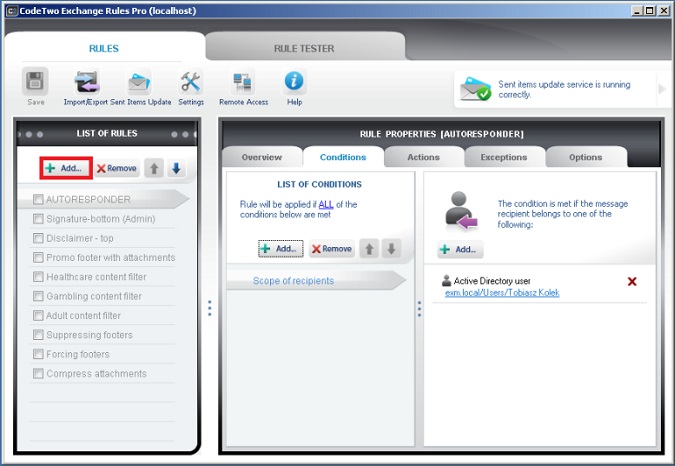Click the CodeTwo app icon in title bar
Image resolution: width=675 pixels, height=466 pixels.
tap(12, 11)
